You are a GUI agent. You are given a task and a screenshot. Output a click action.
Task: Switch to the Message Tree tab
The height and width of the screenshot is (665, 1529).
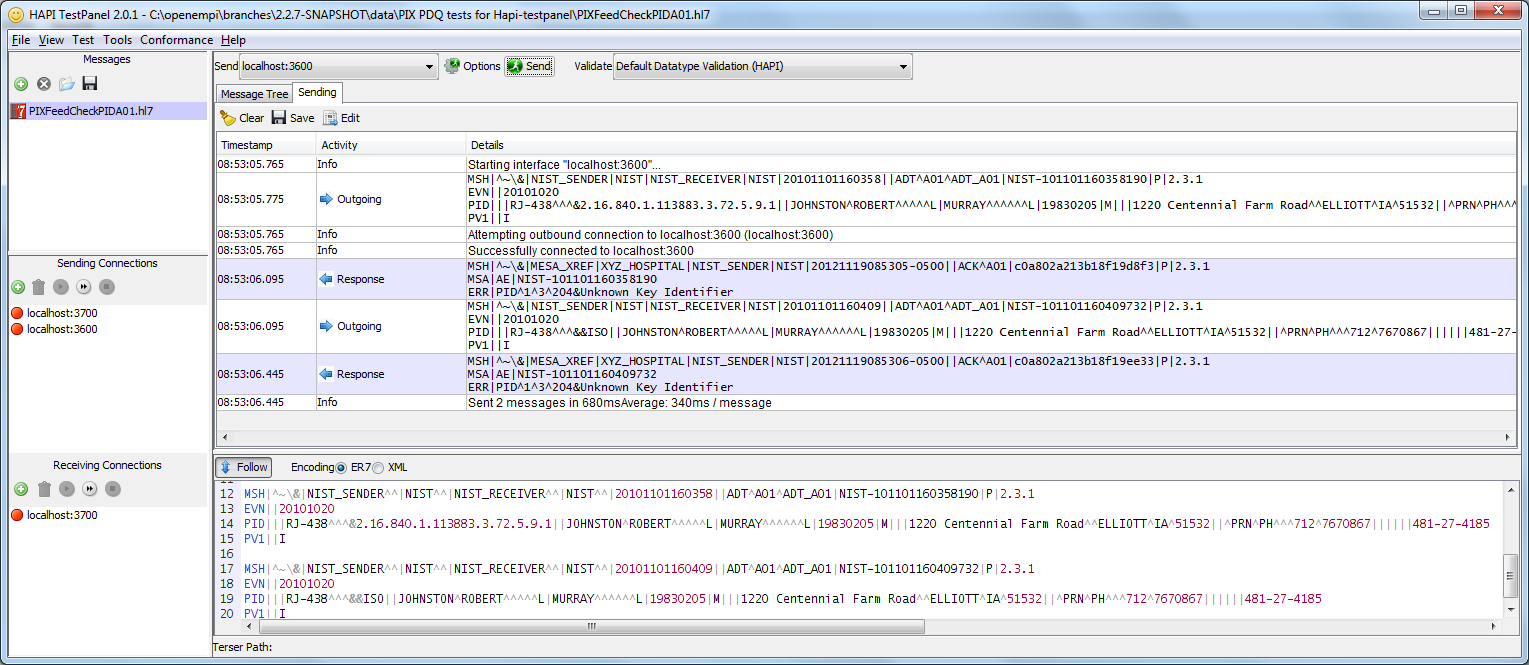point(254,94)
